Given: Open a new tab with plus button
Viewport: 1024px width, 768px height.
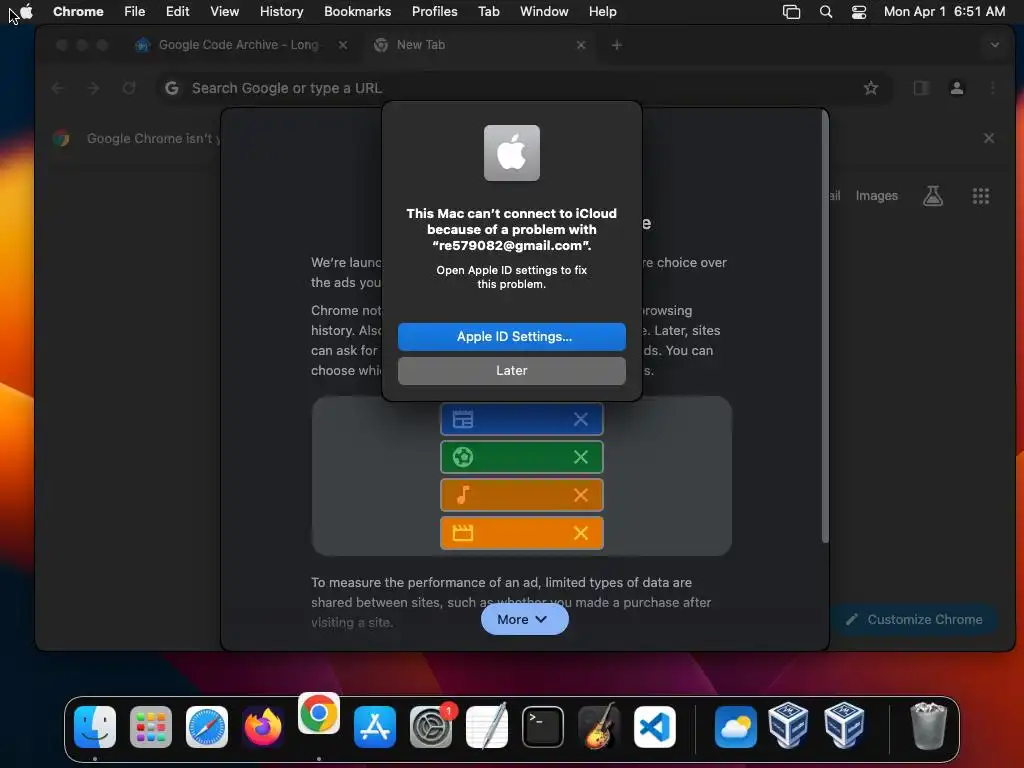Looking at the screenshot, I should (616, 44).
